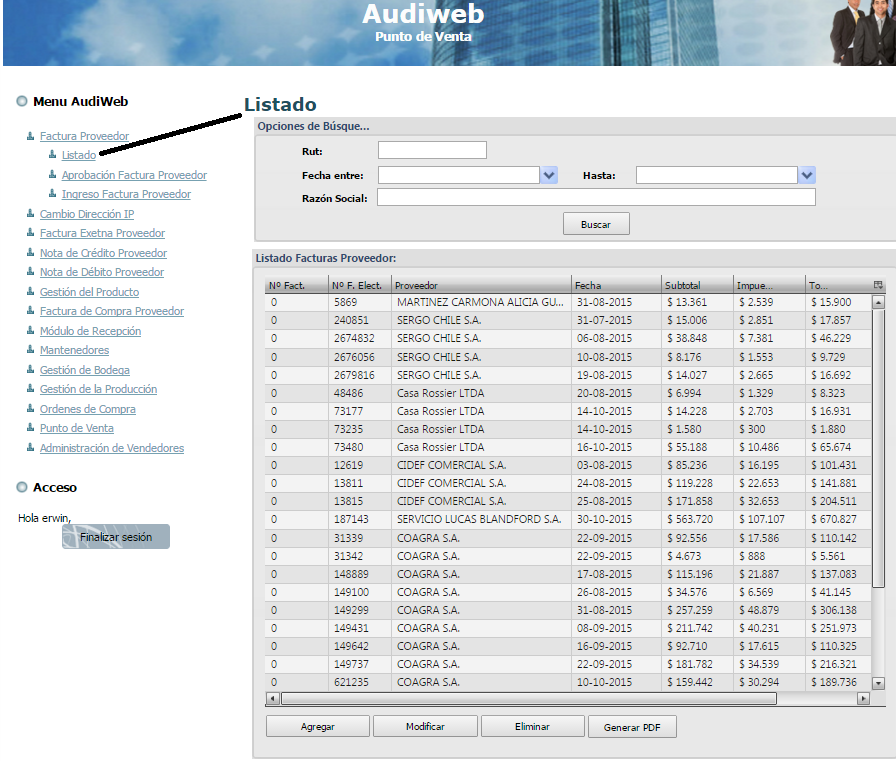This screenshot has height=761, width=896.
Task: Click the icon next to Nota de Débito Proveedor
Action: click(30, 272)
